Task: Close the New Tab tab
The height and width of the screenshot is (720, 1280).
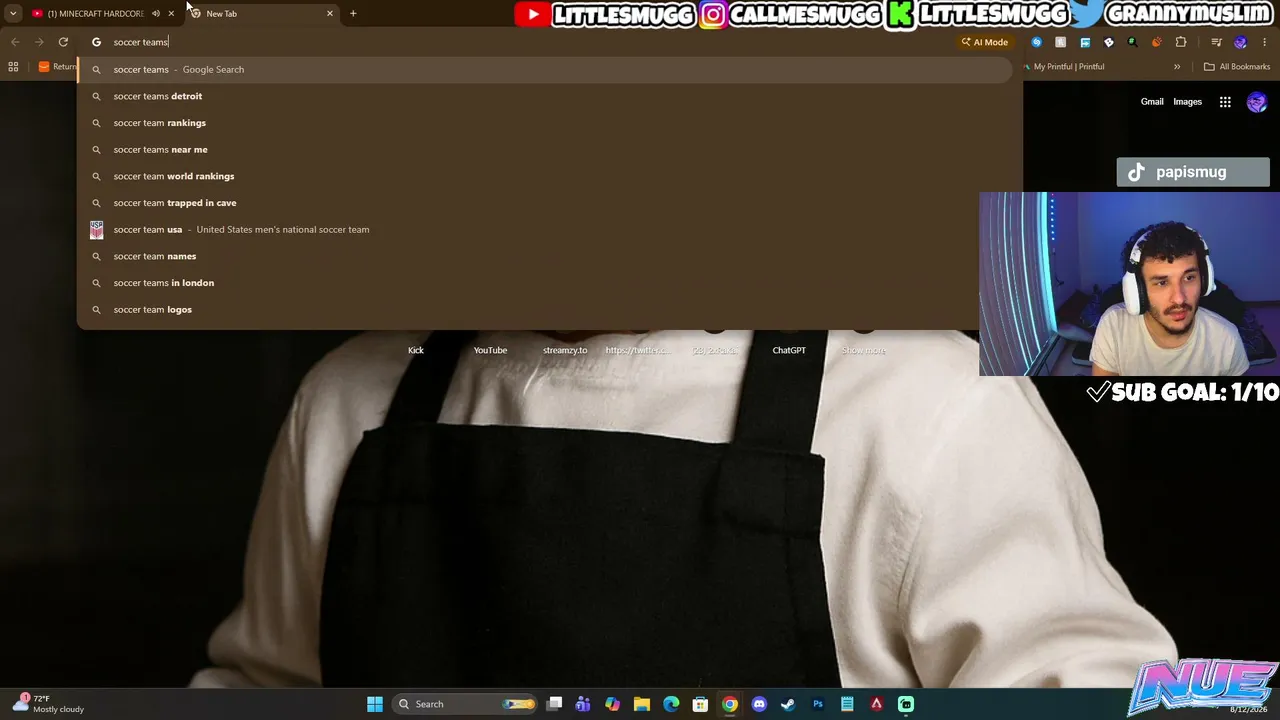Action: [x=330, y=13]
